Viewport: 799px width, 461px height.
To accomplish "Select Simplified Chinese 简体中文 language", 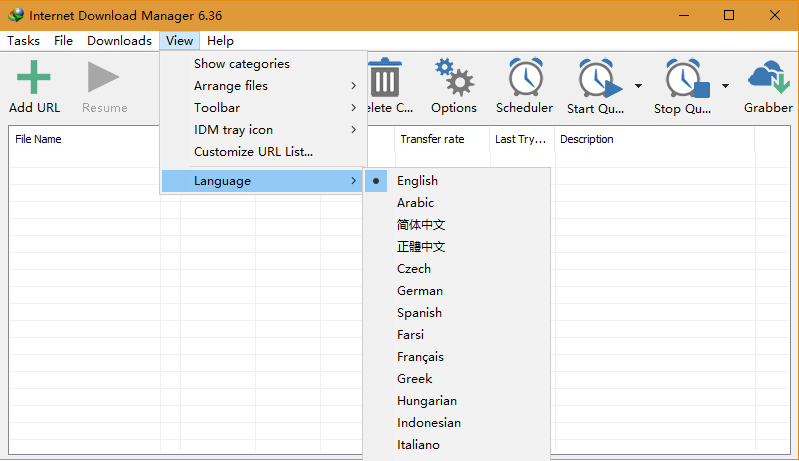I will point(457,225).
